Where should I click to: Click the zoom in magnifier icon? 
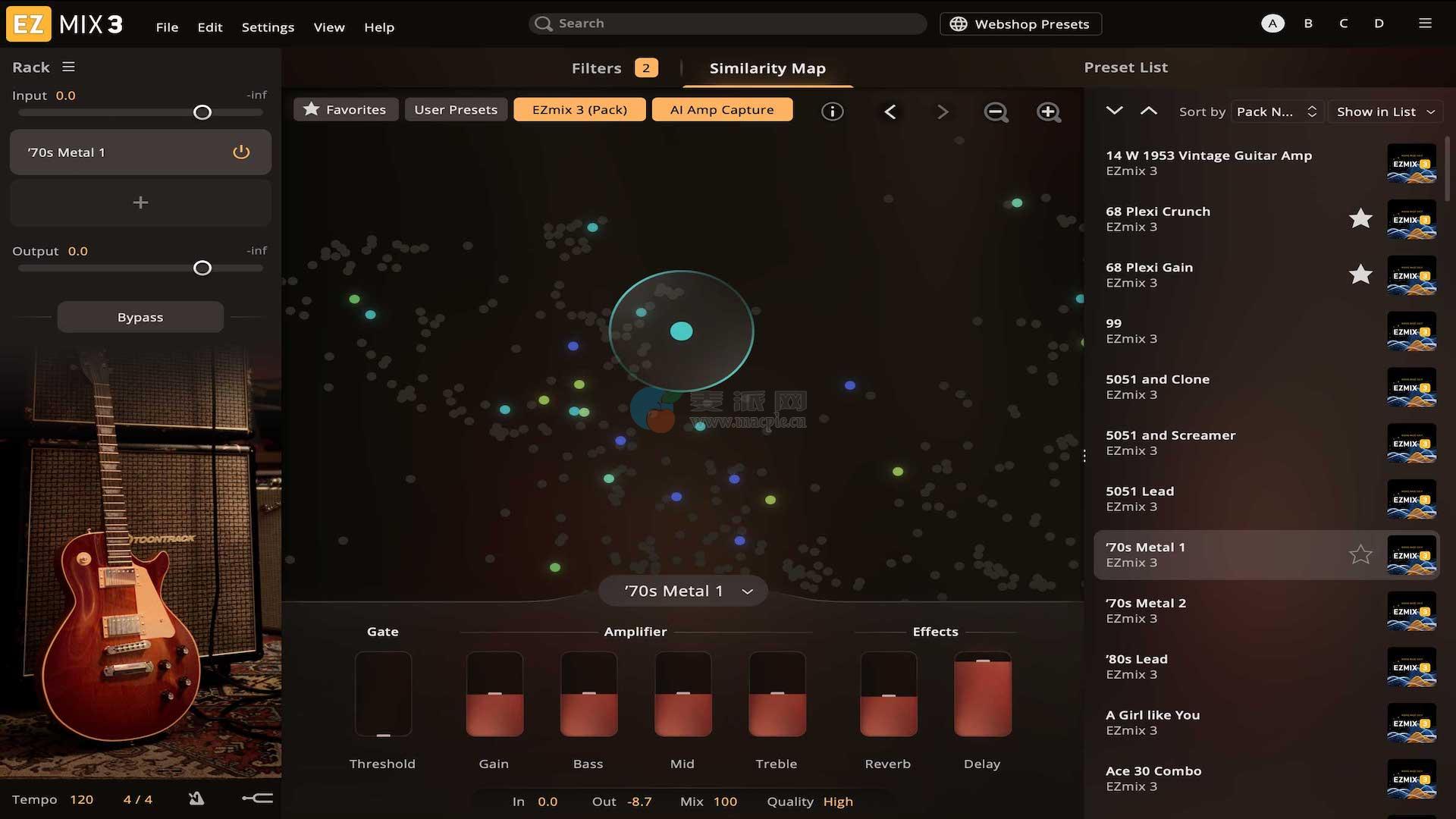[x=1048, y=112]
